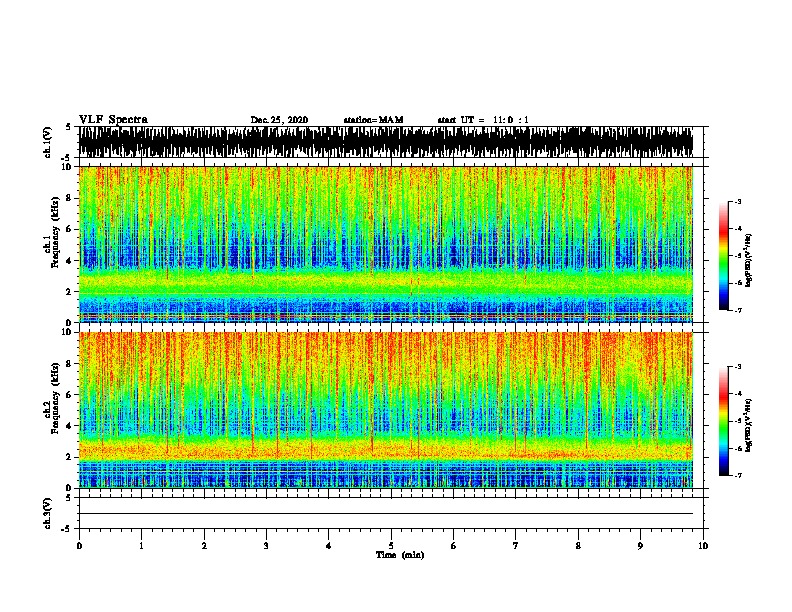The image size is (792, 612).
Task: Click the ch.1 spectrogram color scale bar
Action: pyautogui.click(x=724, y=256)
